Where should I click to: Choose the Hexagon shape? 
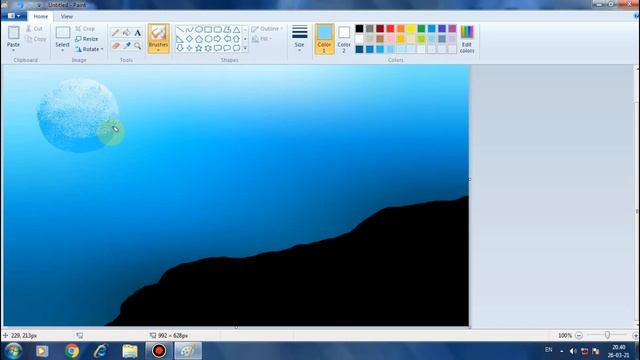click(x=208, y=39)
